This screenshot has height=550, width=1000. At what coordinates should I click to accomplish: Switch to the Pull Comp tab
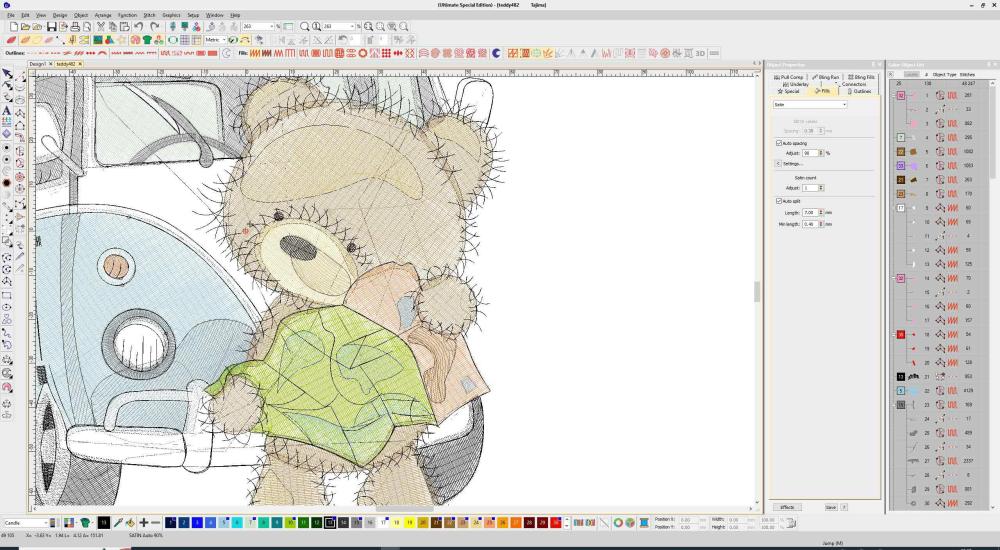(789, 77)
